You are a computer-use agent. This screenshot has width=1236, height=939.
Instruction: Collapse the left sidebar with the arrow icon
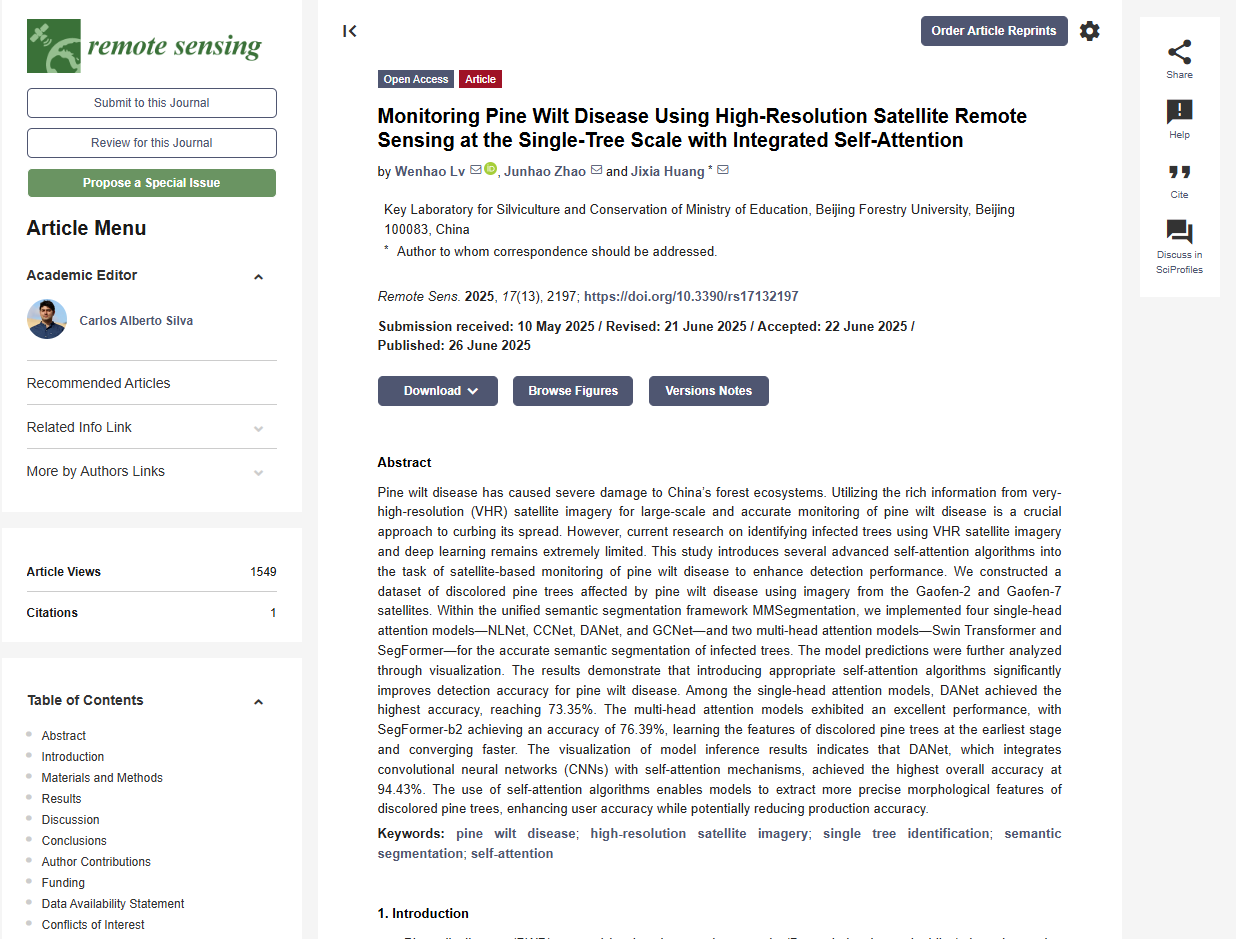[349, 31]
